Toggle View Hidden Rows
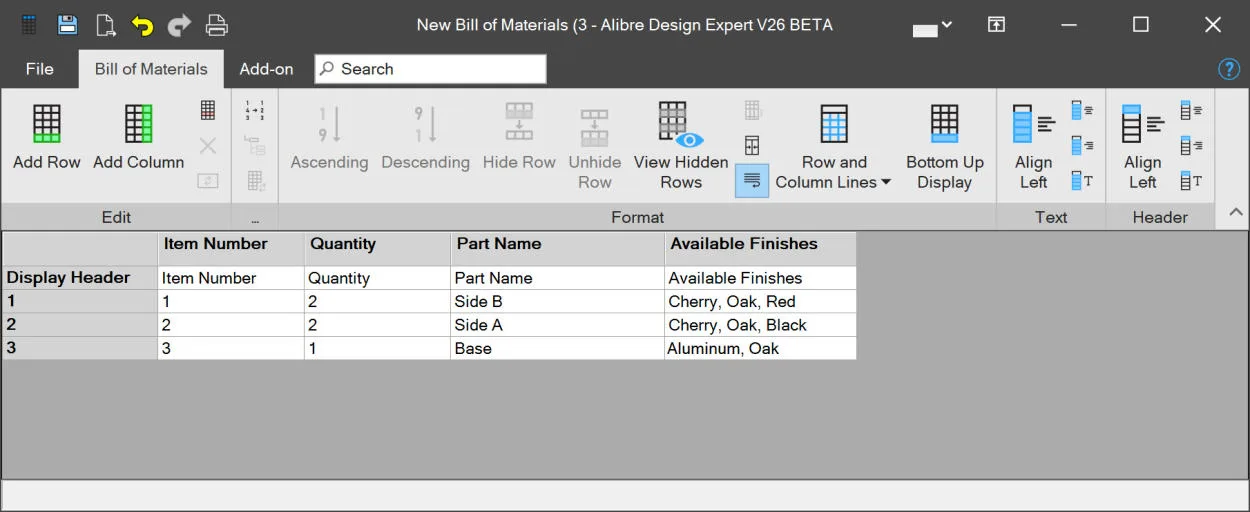1250x512 pixels. coord(681,146)
